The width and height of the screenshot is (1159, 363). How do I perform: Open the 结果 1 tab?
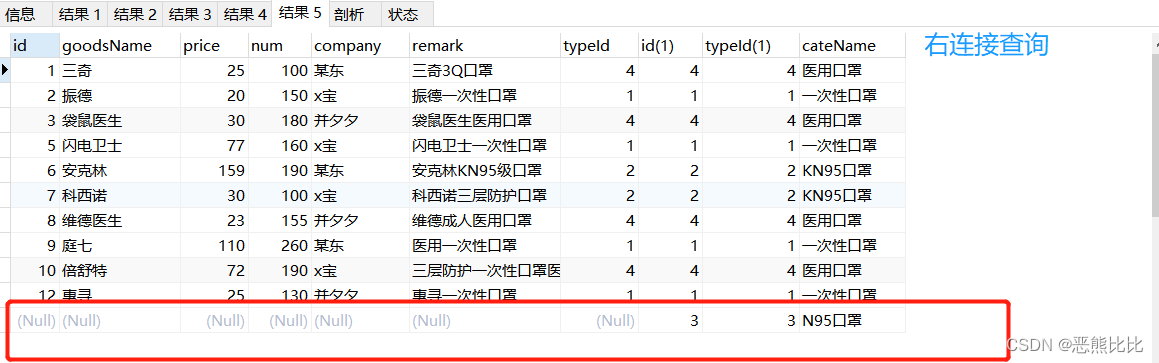79,14
